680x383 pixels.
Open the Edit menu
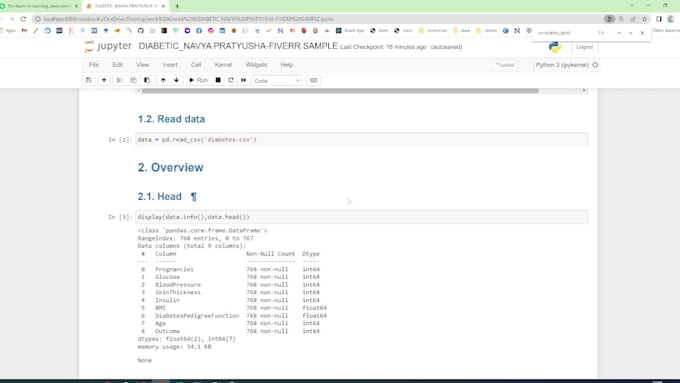pos(118,65)
